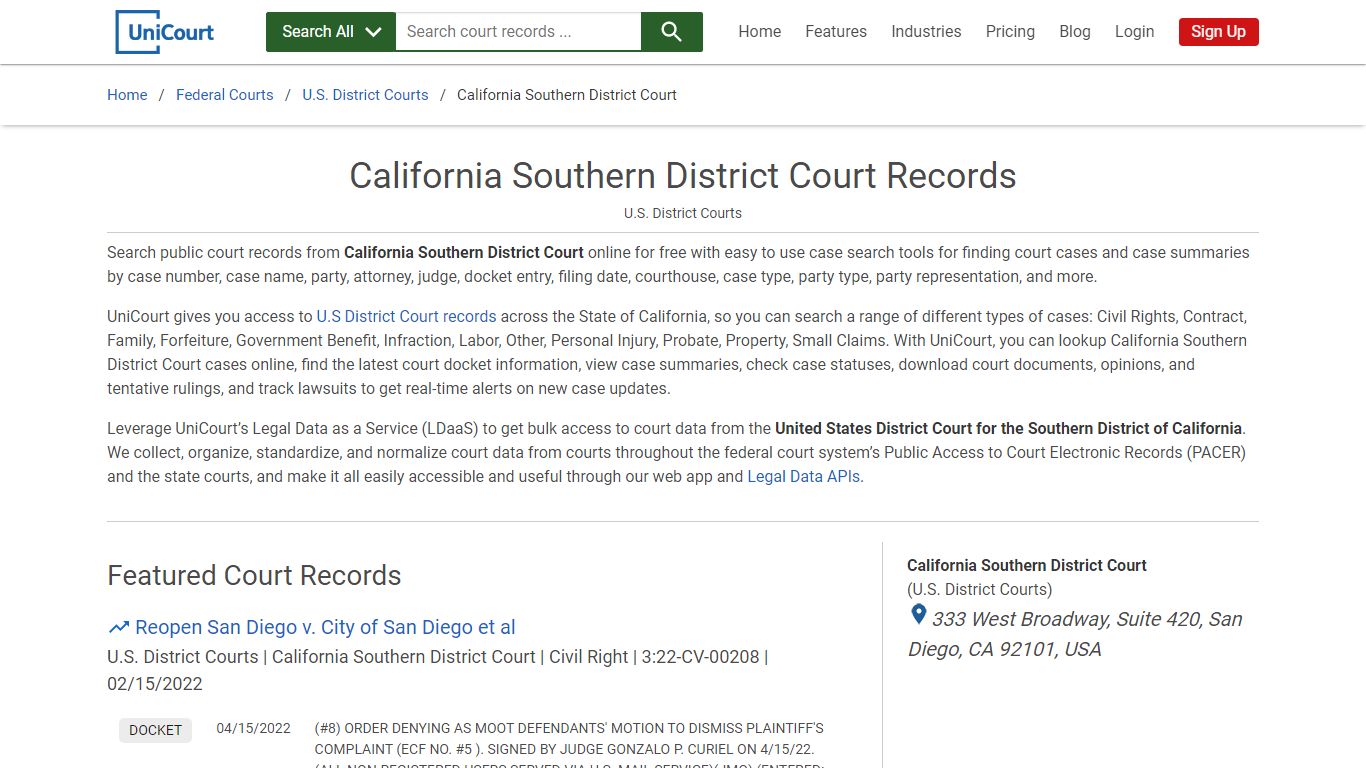Click California Southern District Court breadcrumb text
Image resolution: width=1366 pixels, height=768 pixels.
tap(567, 95)
